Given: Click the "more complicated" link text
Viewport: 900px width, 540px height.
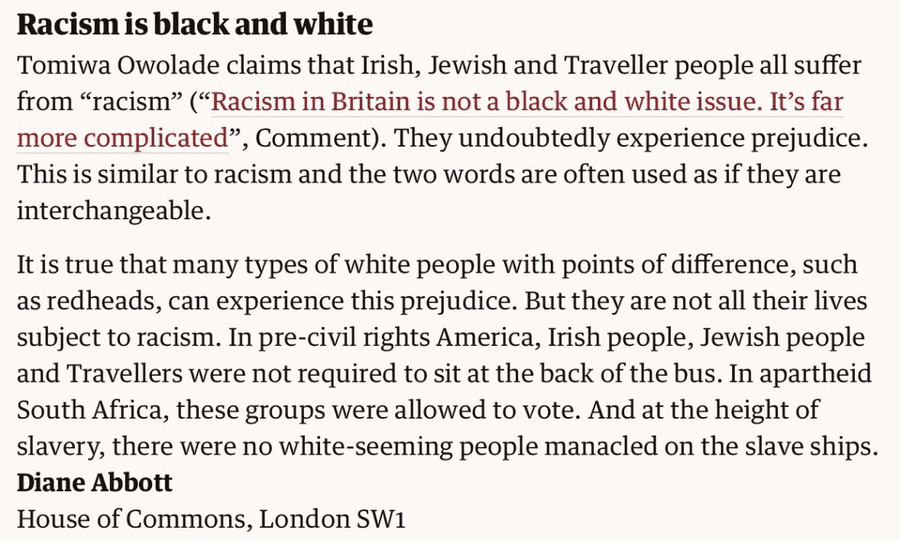Looking at the screenshot, I should pos(122,137).
